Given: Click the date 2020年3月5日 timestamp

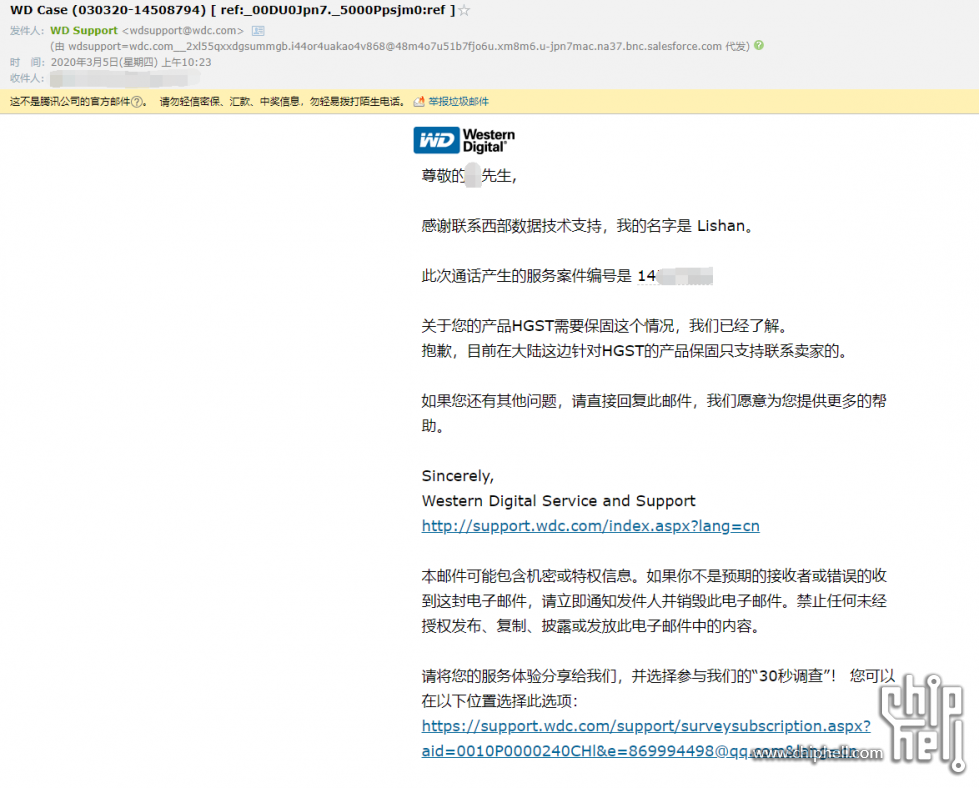Looking at the screenshot, I should [130, 62].
